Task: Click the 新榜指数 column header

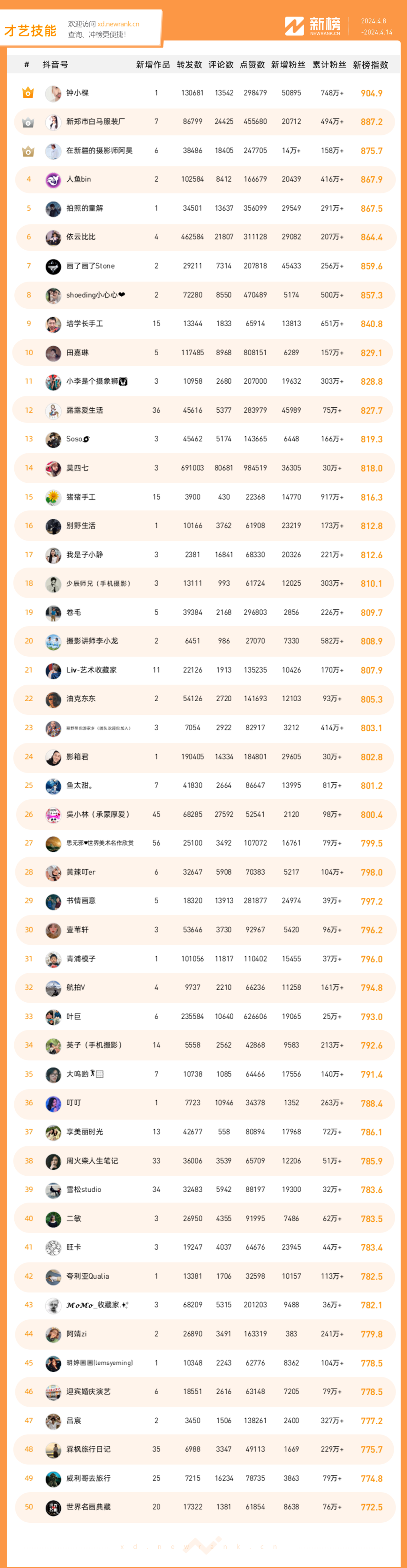Action: 370,65
